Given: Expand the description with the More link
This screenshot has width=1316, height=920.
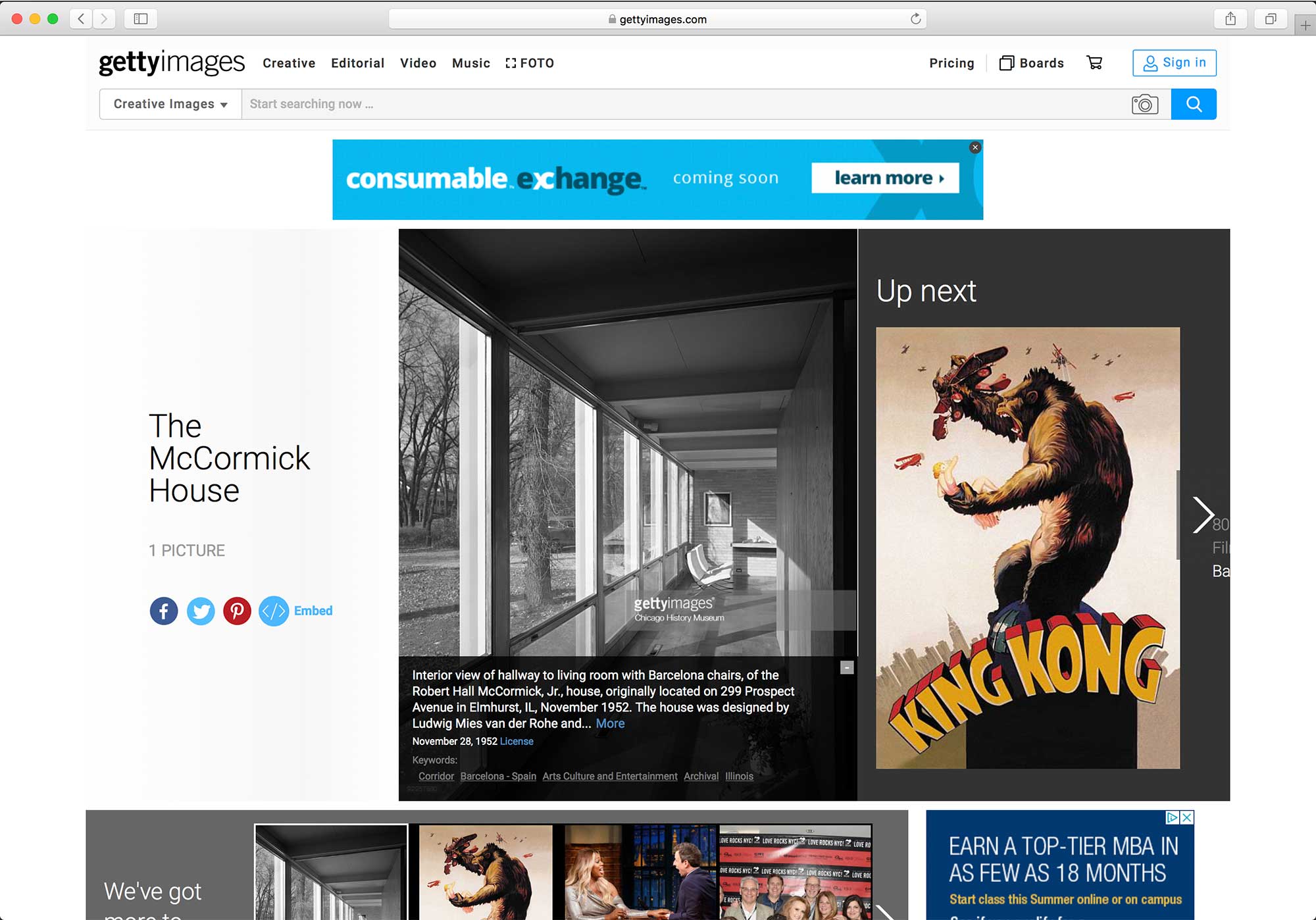Looking at the screenshot, I should pyautogui.click(x=609, y=723).
